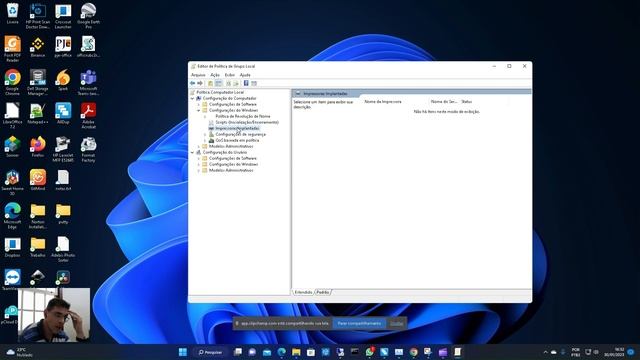Open Chrome from the taskbar
The height and width of the screenshot is (360, 640).
point(413,352)
